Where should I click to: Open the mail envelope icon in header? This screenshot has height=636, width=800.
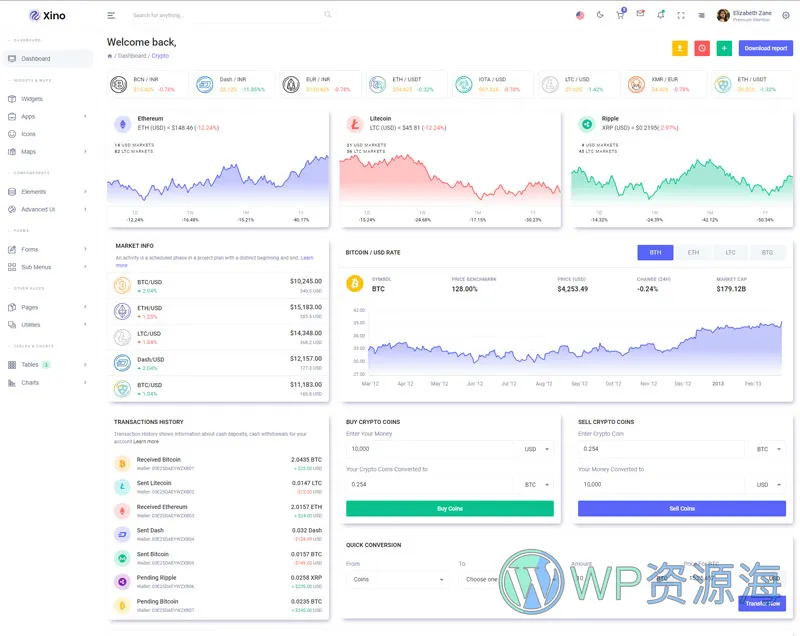[640, 14]
